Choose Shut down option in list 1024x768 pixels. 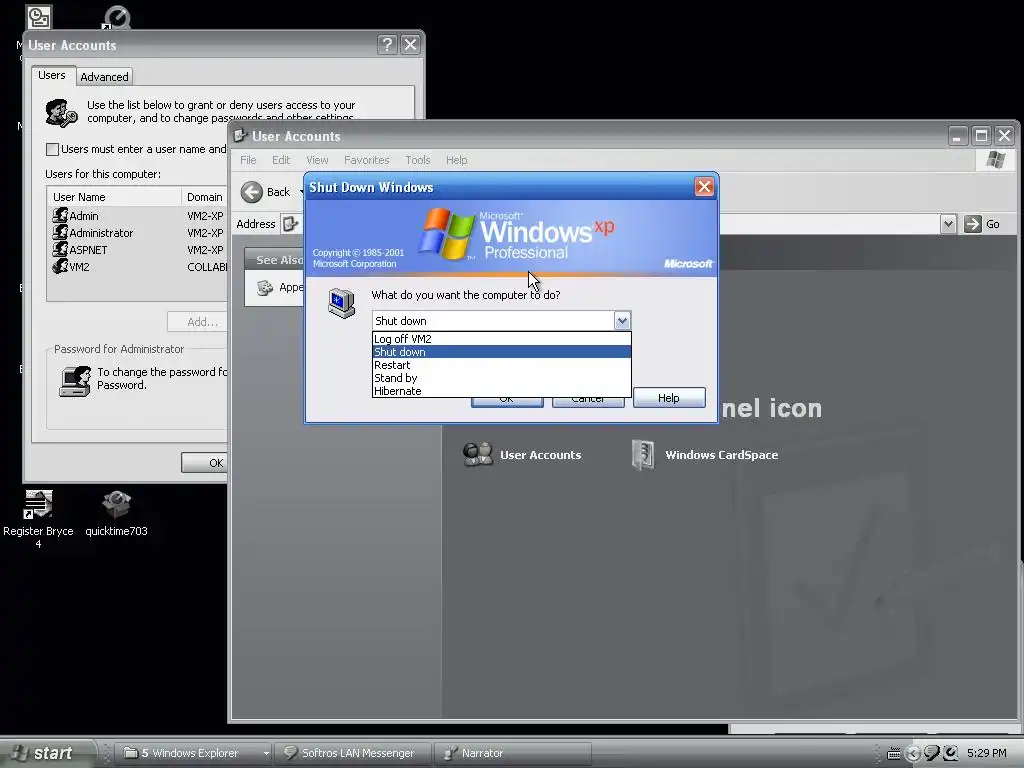(501, 352)
